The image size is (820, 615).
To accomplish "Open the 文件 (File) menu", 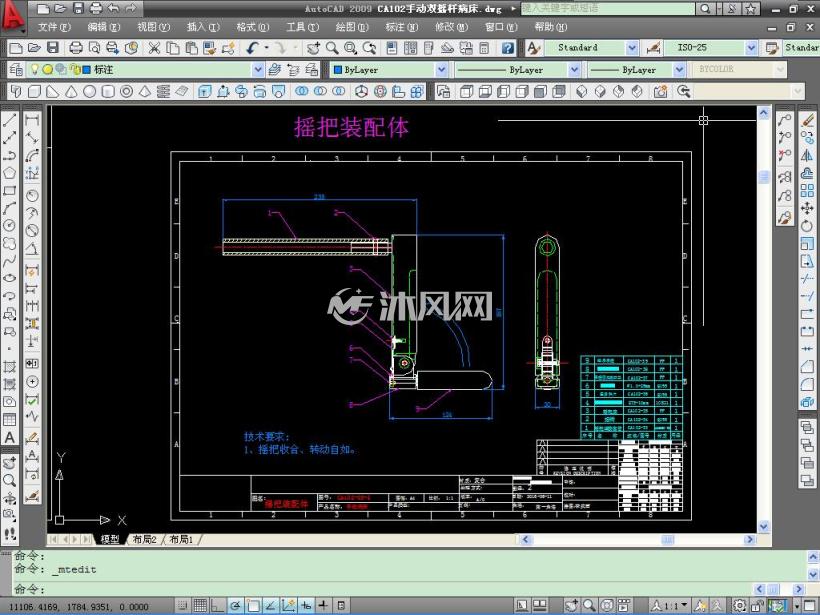I will pyautogui.click(x=54, y=27).
